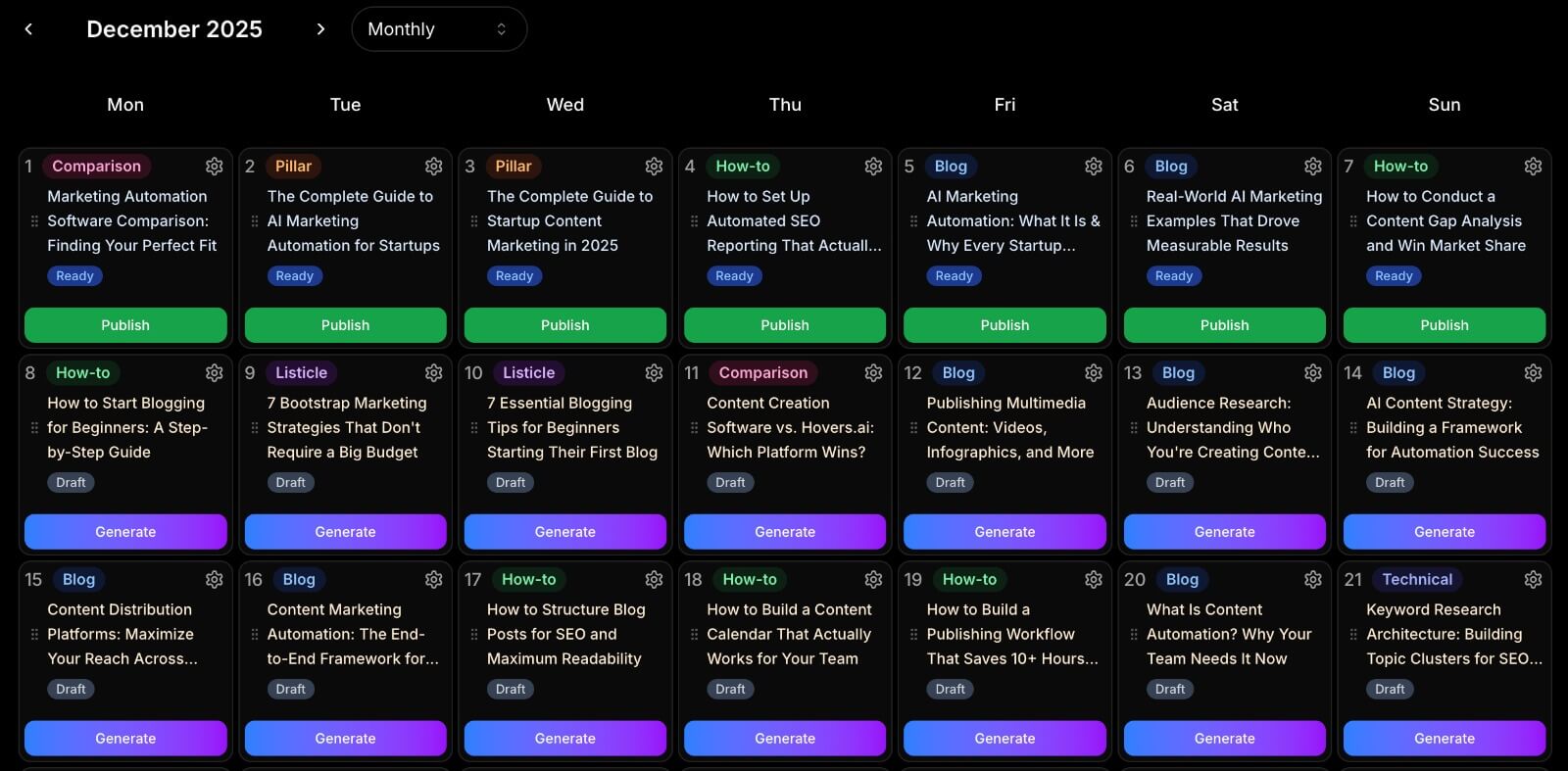Image resolution: width=1568 pixels, height=771 pixels.
Task: Click the Ready status badge on December 3
Action: tap(514, 276)
